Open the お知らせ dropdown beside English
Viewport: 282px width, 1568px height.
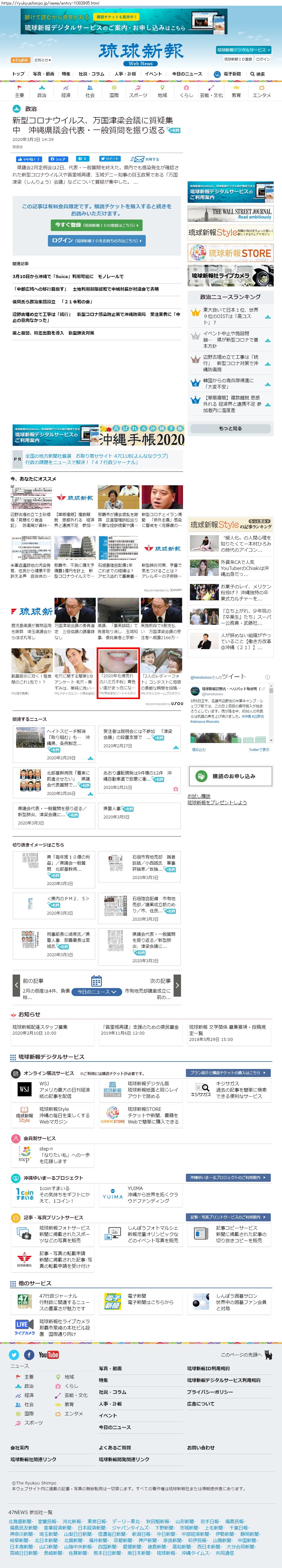[43, 60]
